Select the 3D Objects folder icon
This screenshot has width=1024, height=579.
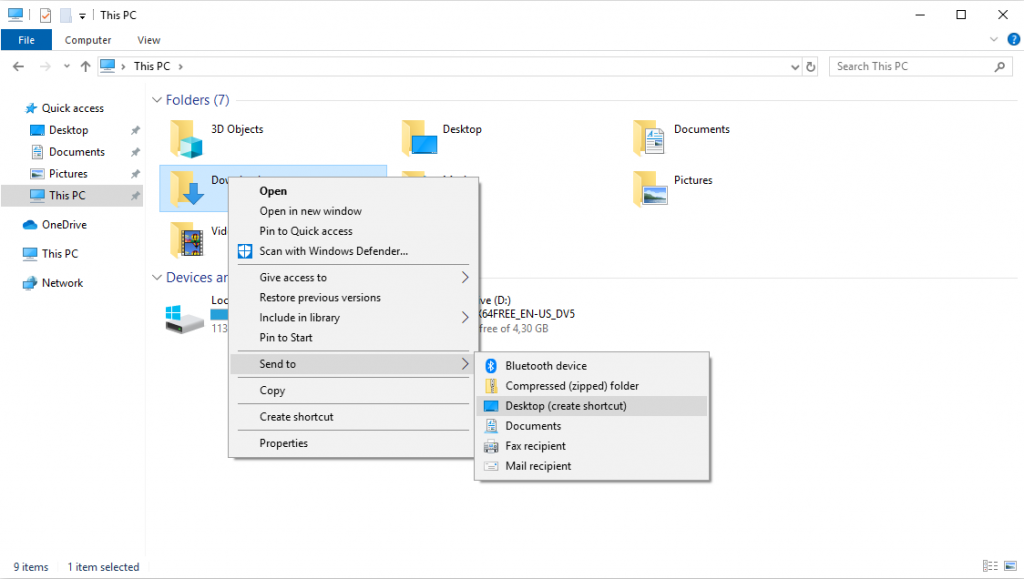click(x=187, y=139)
